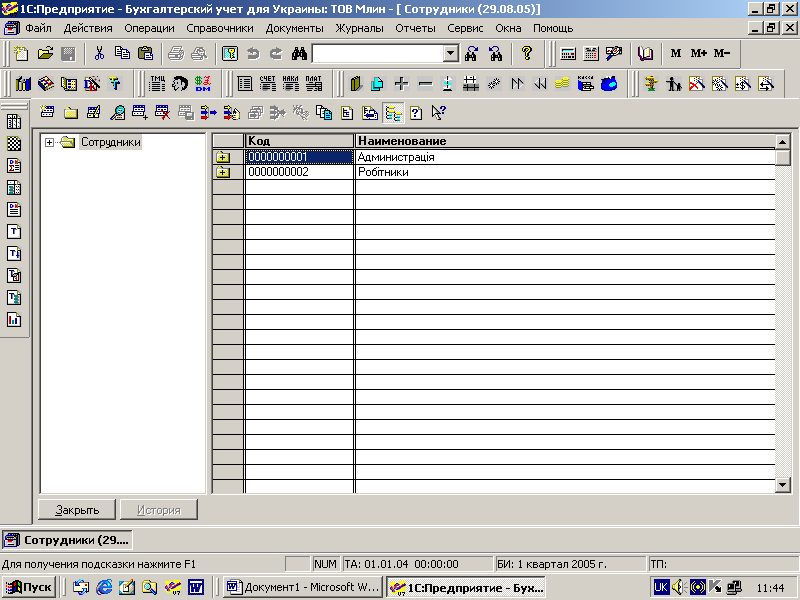Click the signpost icon in second toolbar
Image resolution: width=800 pixels, height=600 pixels.
(651, 83)
